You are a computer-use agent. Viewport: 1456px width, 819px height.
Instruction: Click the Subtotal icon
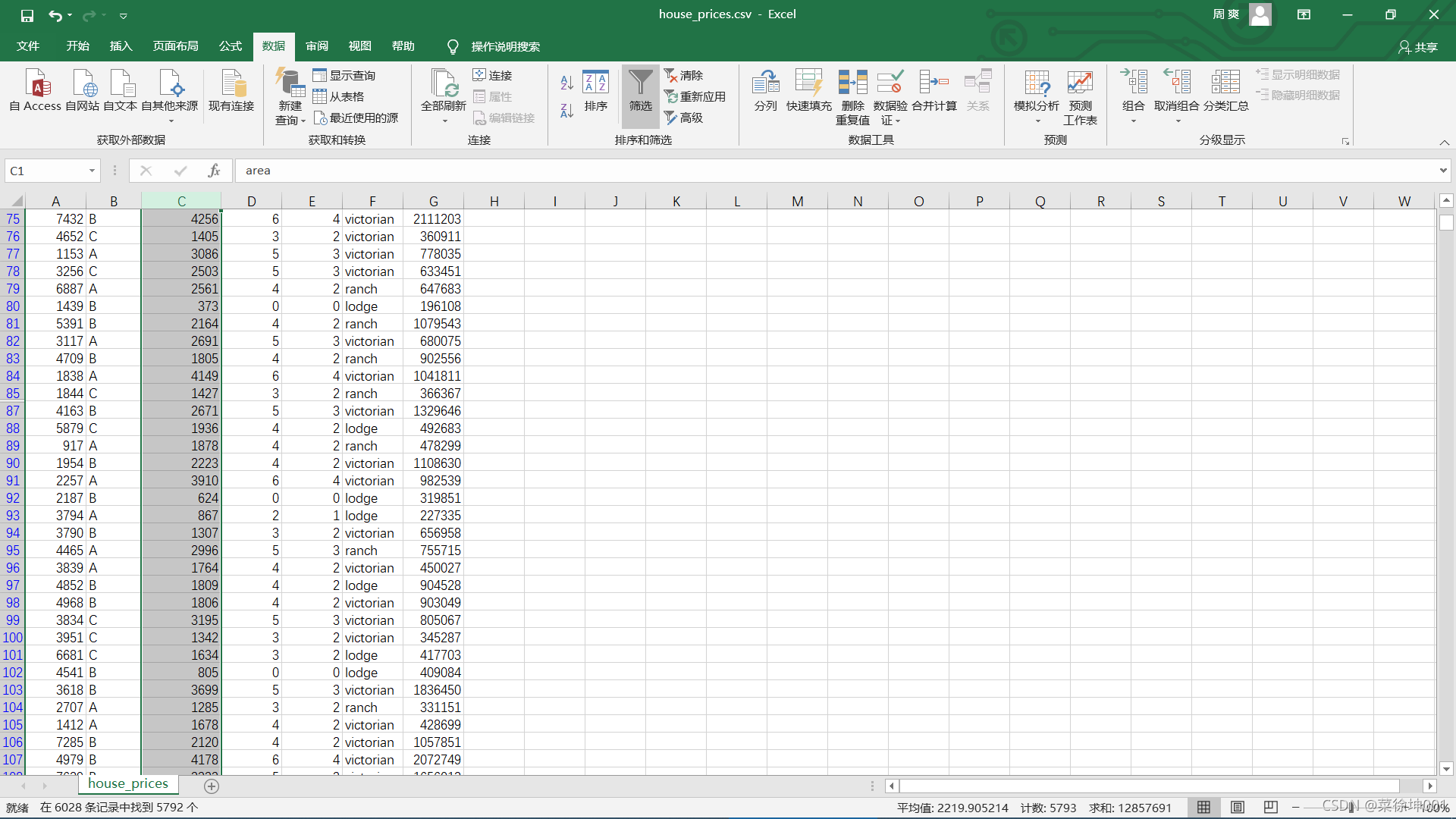(1225, 83)
